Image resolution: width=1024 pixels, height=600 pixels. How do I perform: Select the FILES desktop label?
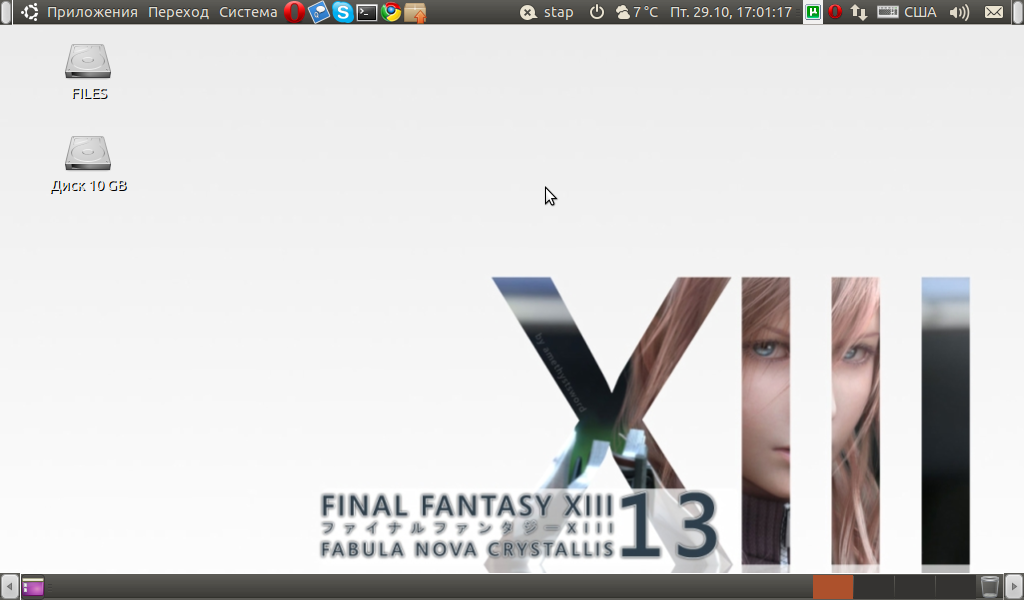(x=89, y=94)
